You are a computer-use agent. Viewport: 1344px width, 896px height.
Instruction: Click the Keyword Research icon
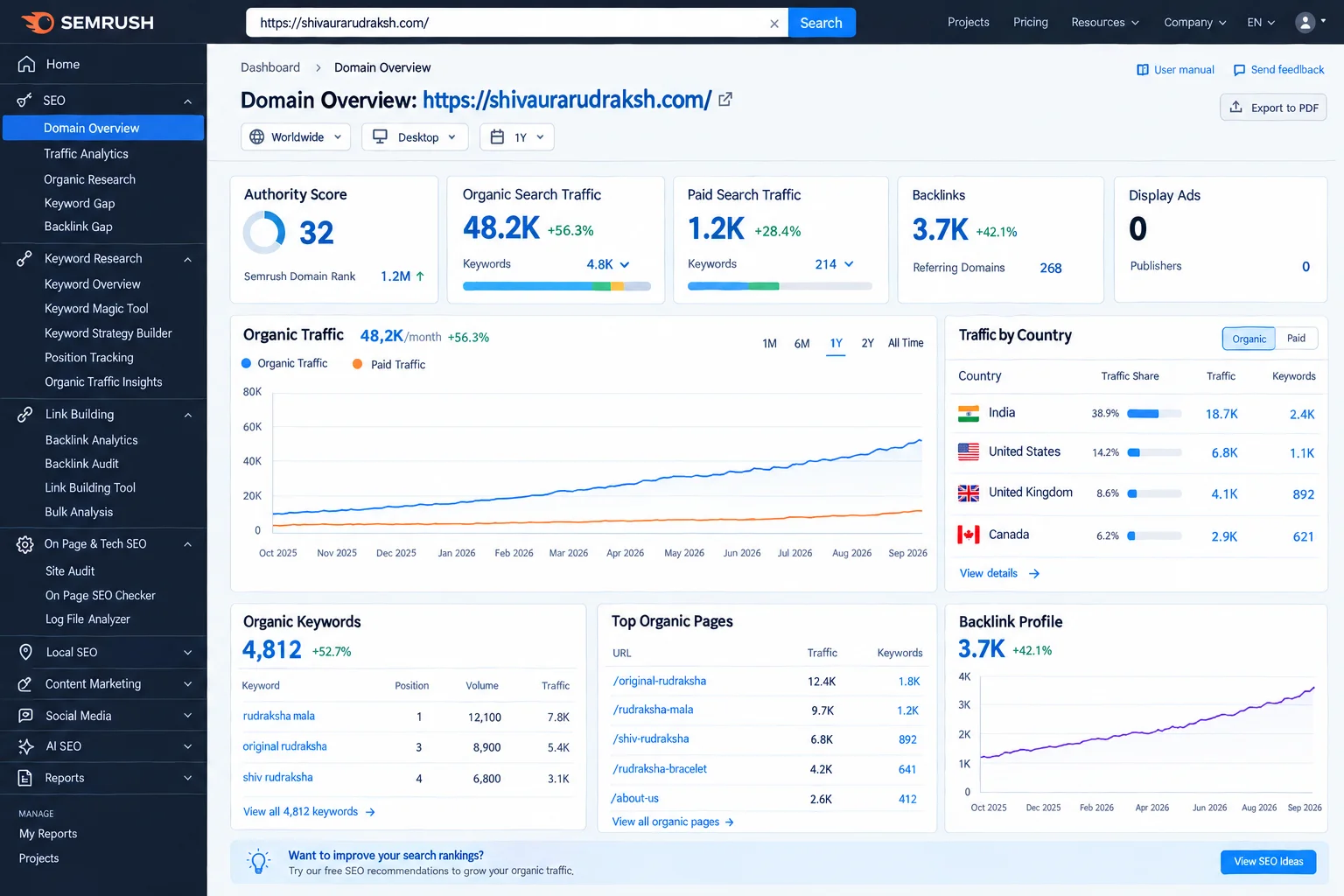click(24, 259)
